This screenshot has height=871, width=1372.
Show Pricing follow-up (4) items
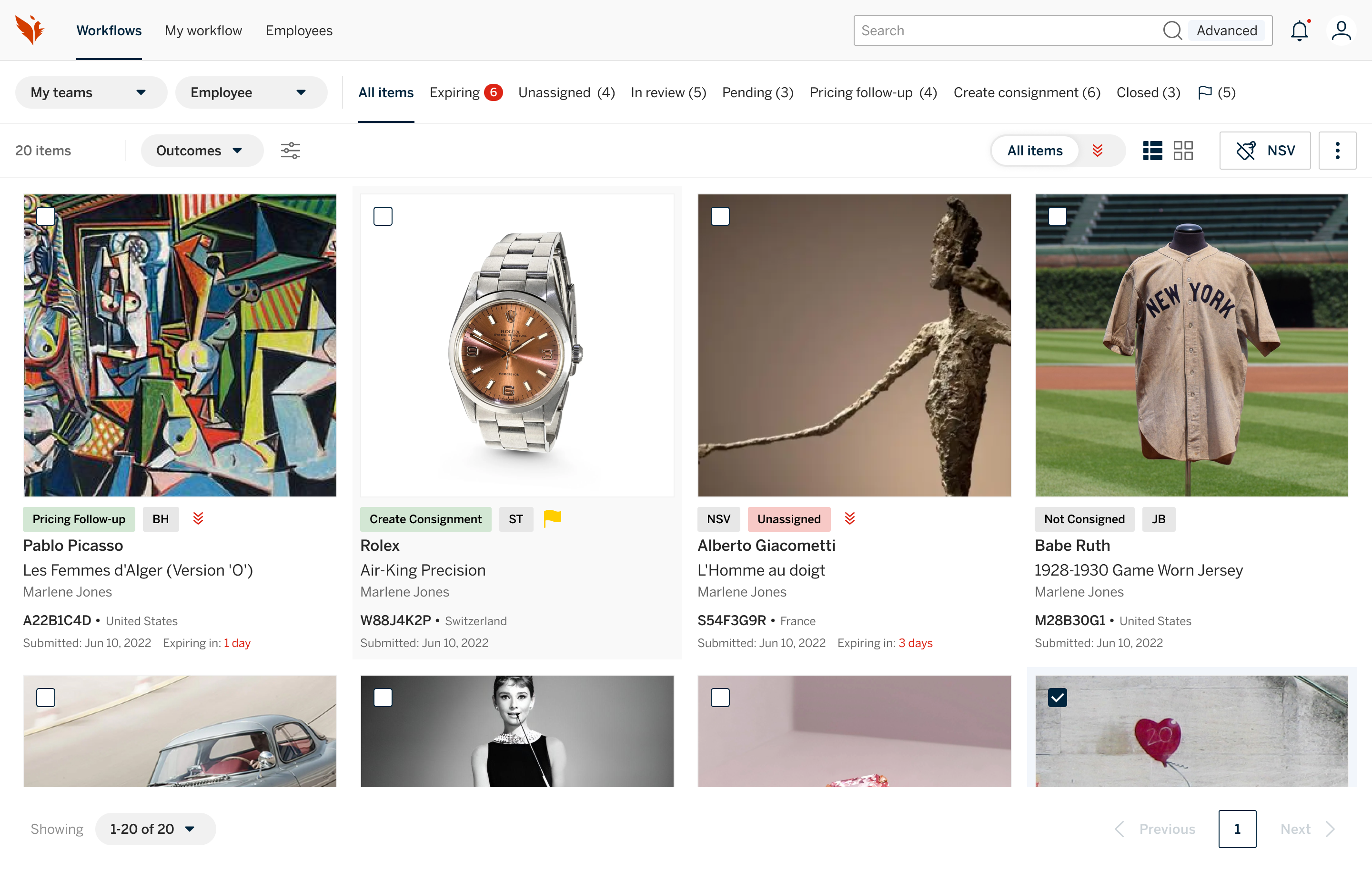pyautogui.click(x=873, y=92)
